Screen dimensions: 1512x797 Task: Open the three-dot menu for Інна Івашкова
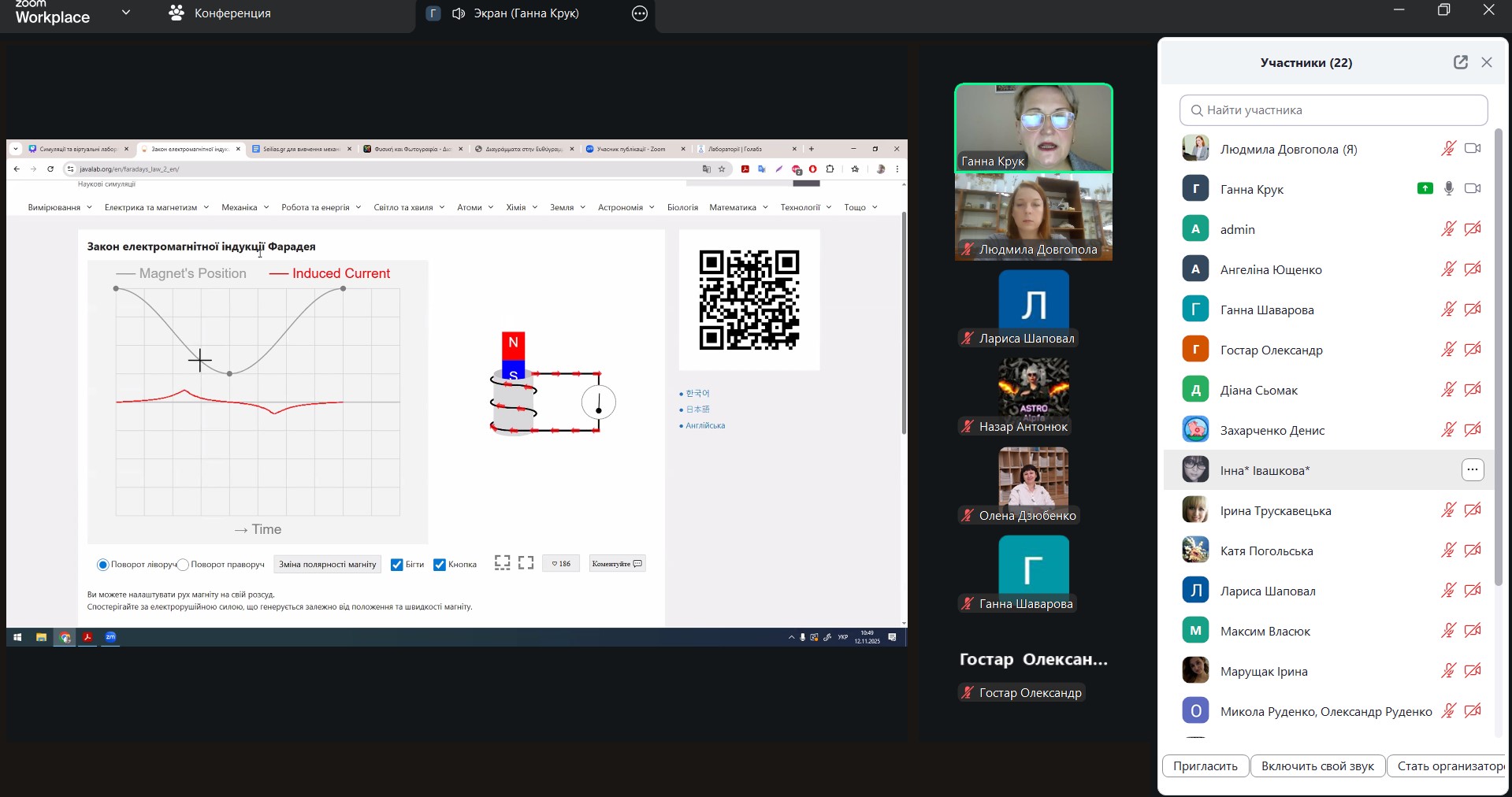pos(1472,470)
